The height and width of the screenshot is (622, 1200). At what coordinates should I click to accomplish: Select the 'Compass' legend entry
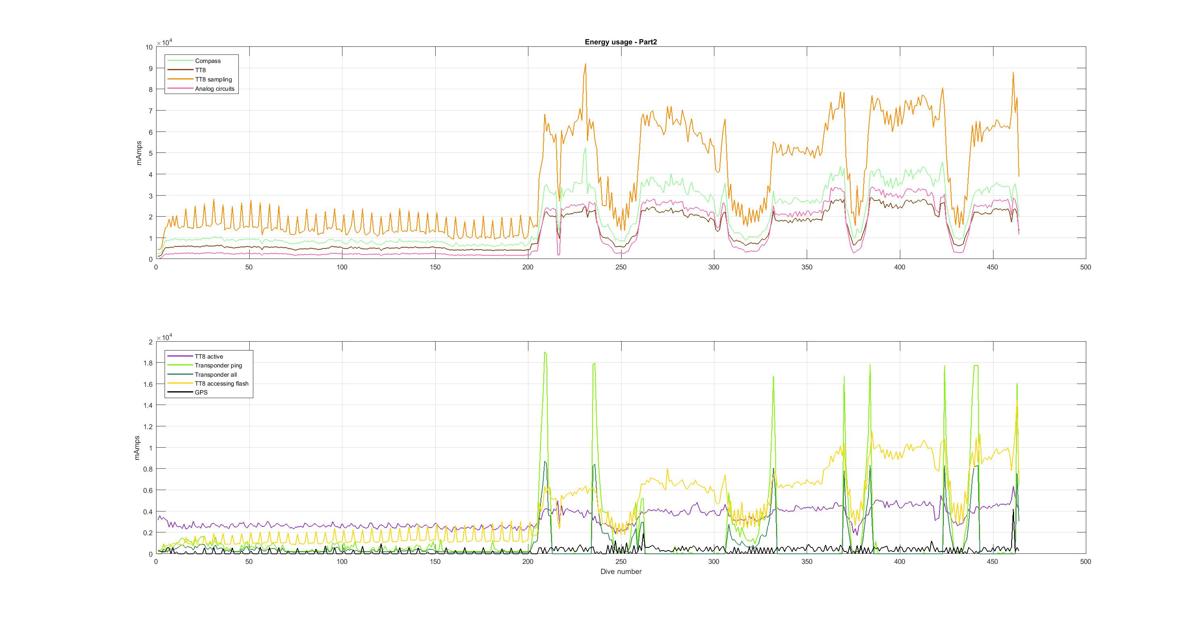tap(207, 61)
